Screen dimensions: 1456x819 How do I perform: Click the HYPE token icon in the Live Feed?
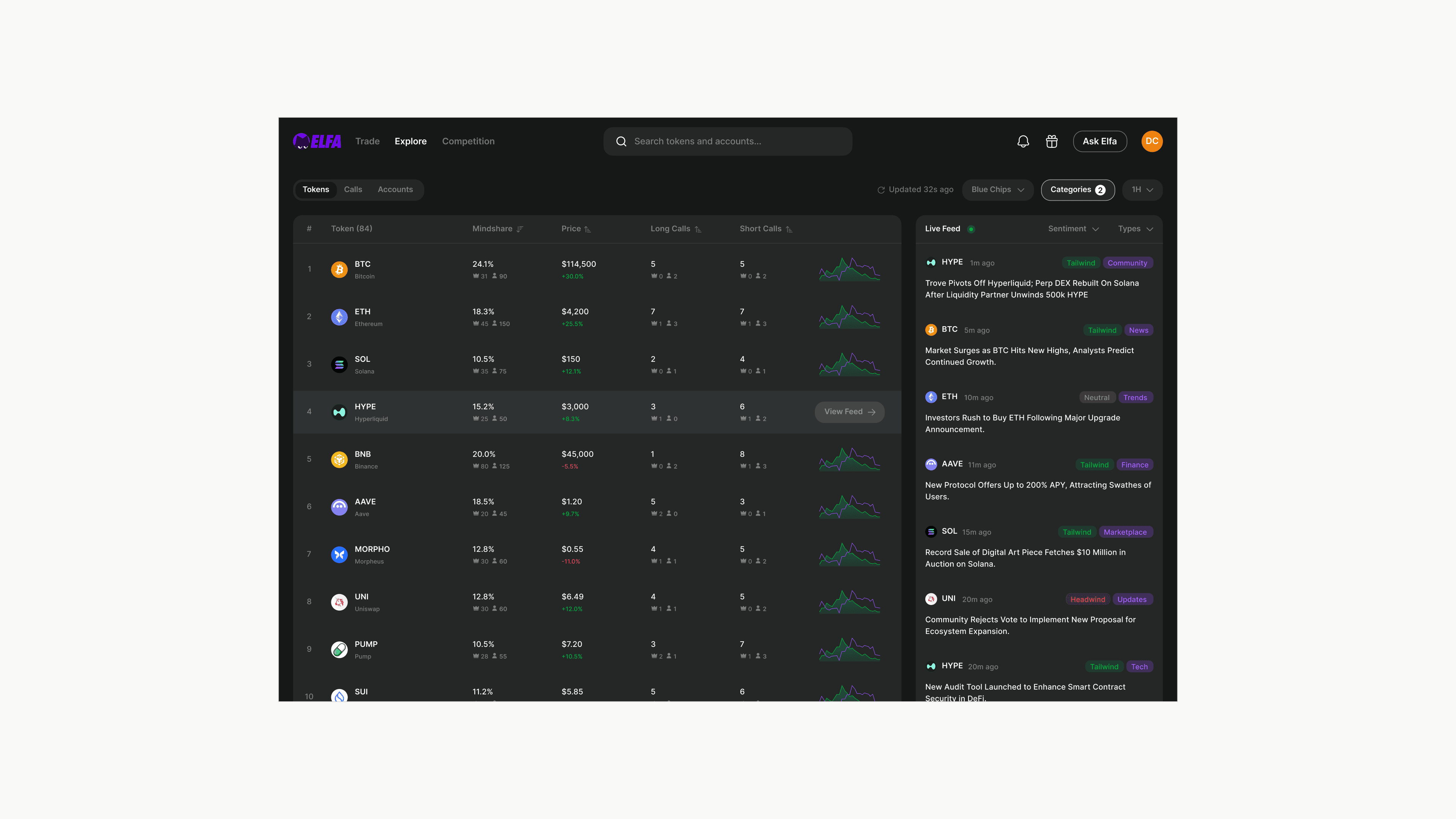931,262
